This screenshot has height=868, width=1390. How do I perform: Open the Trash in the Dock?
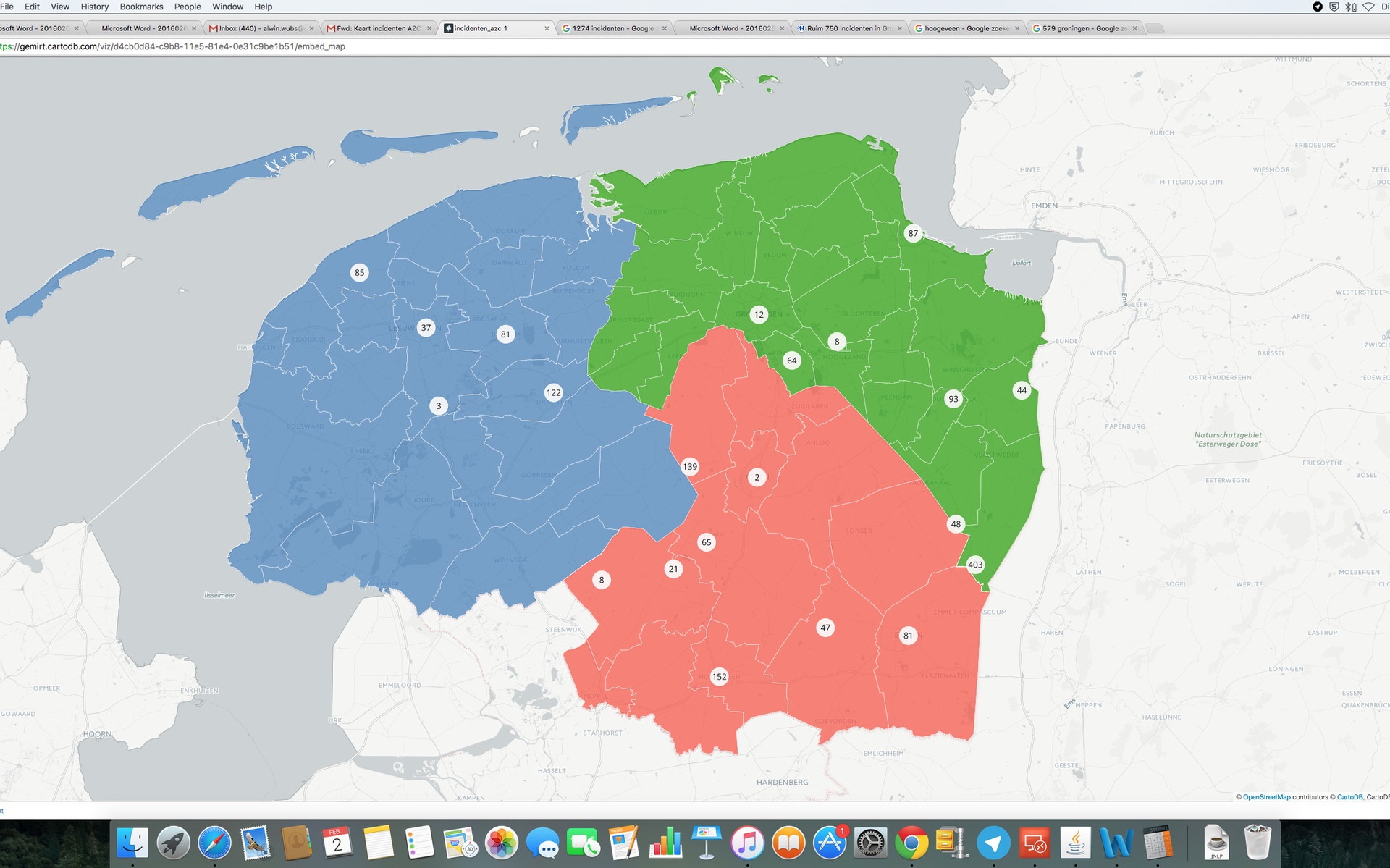coord(1258,843)
